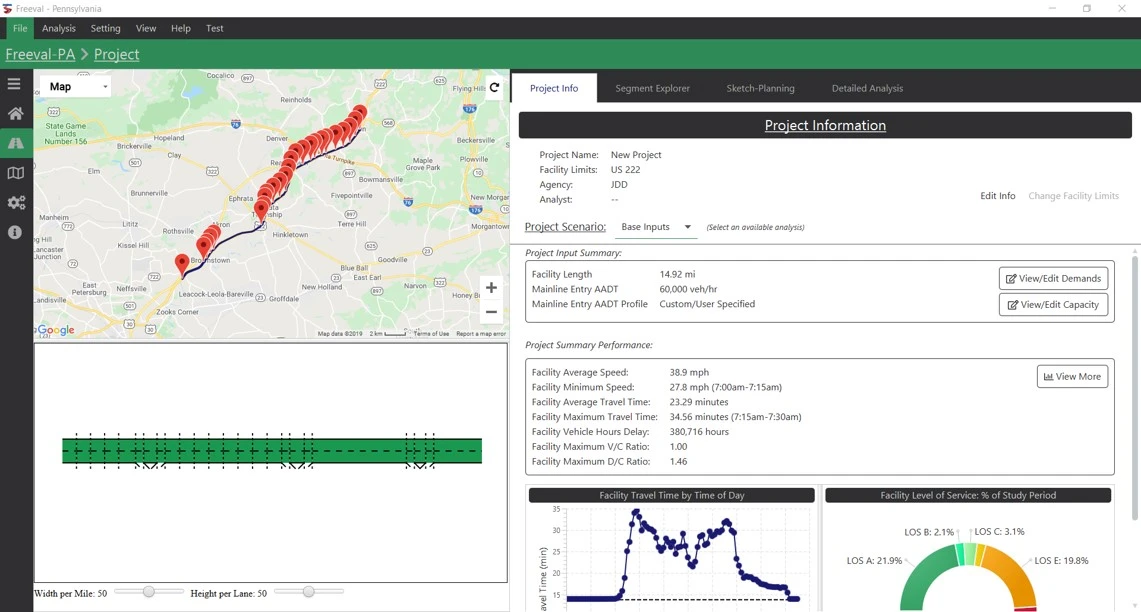This screenshot has width=1141, height=612.
Task: Go to the Home icon in the sidebar
Action: click(15, 114)
